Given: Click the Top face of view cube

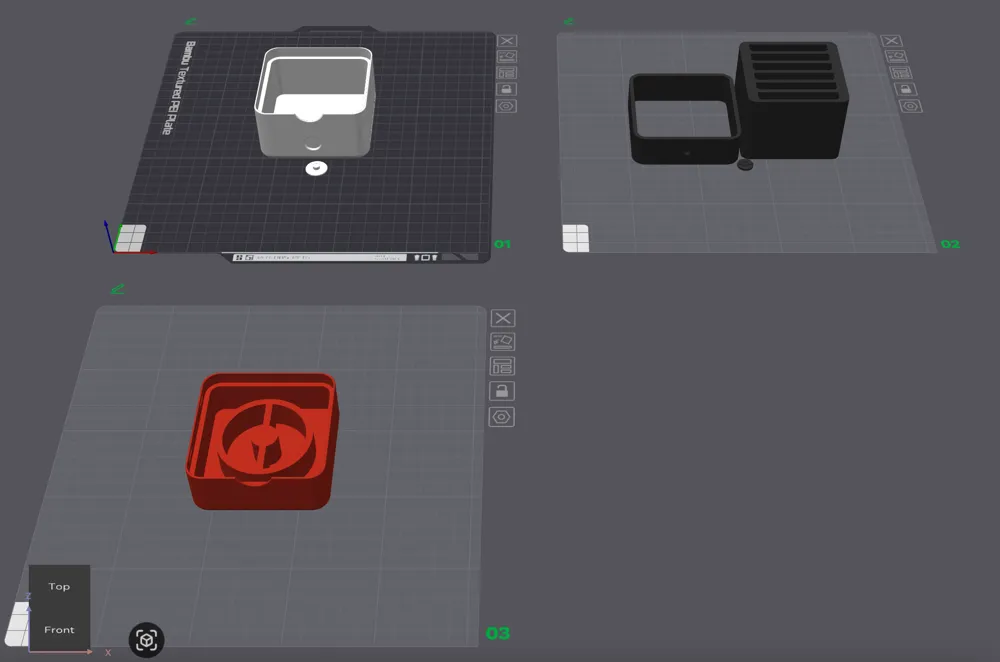Looking at the screenshot, I should pos(59,586).
